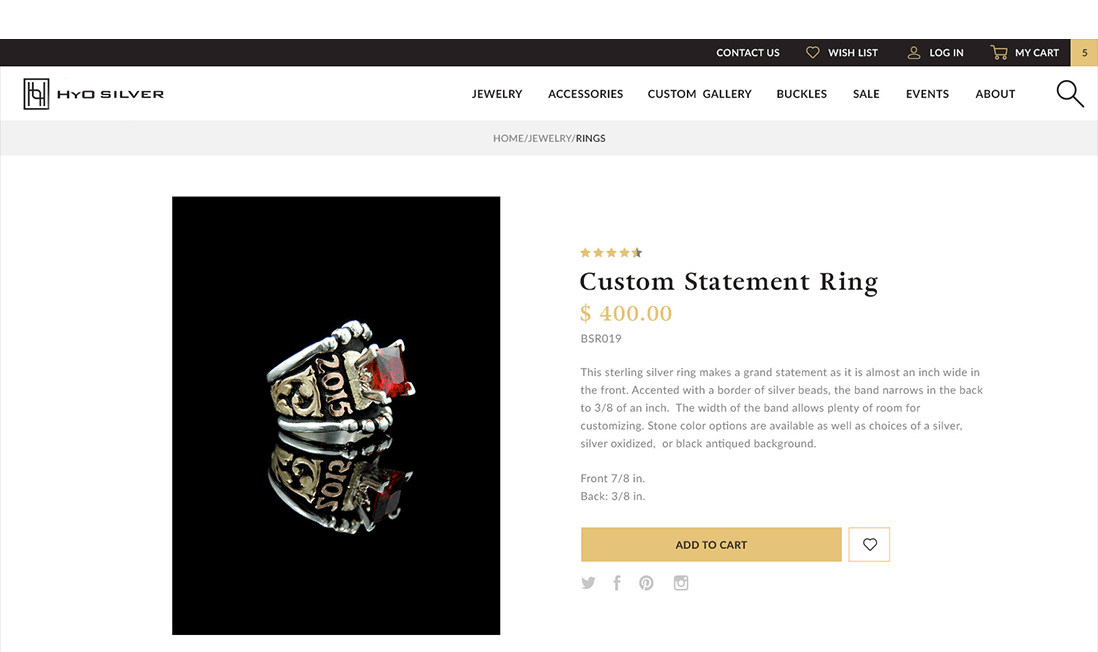Share product on Pinterest
The height and width of the screenshot is (652, 1098).
click(x=646, y=583)
